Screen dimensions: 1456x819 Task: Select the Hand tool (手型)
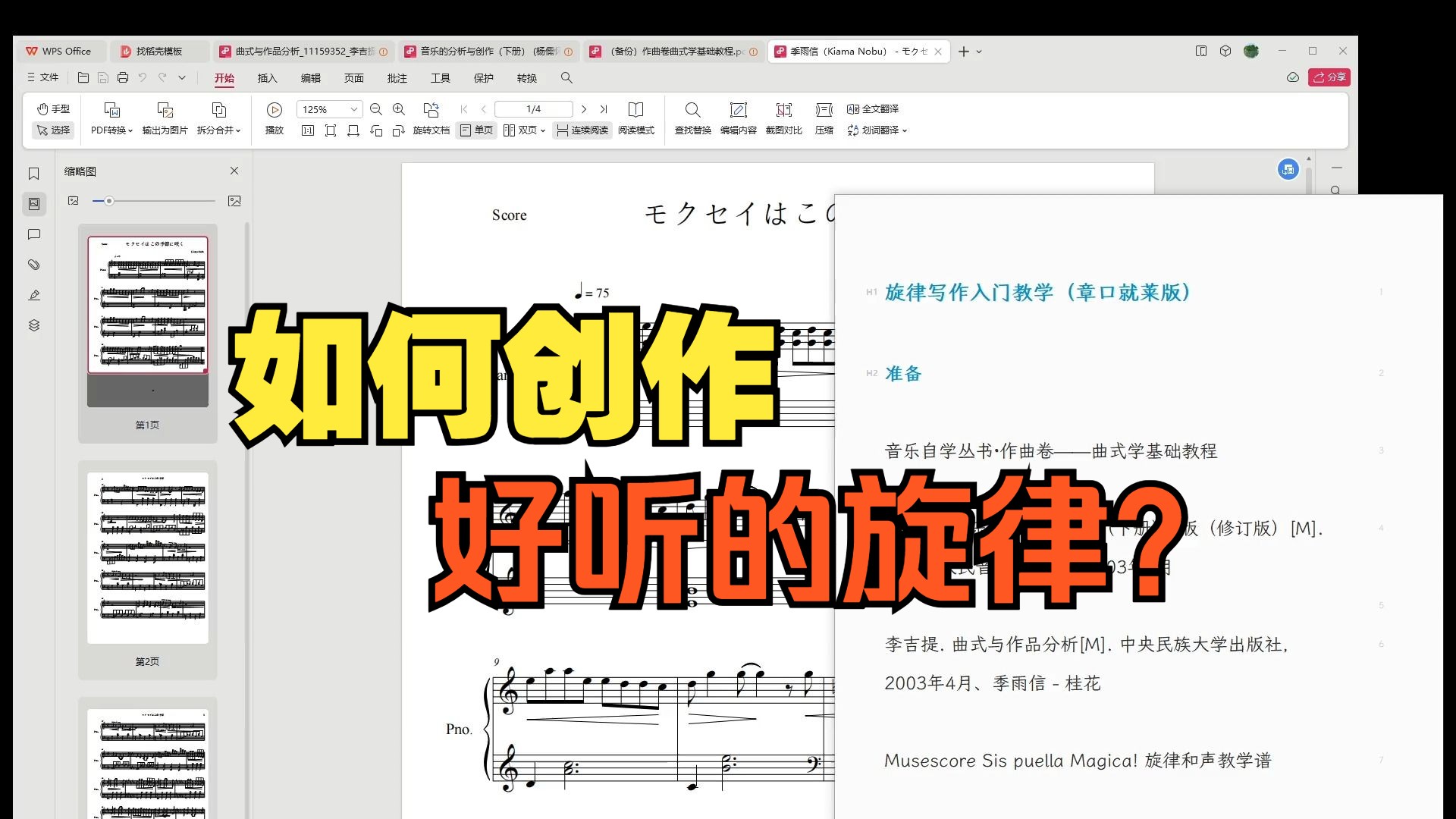point(53,109)
